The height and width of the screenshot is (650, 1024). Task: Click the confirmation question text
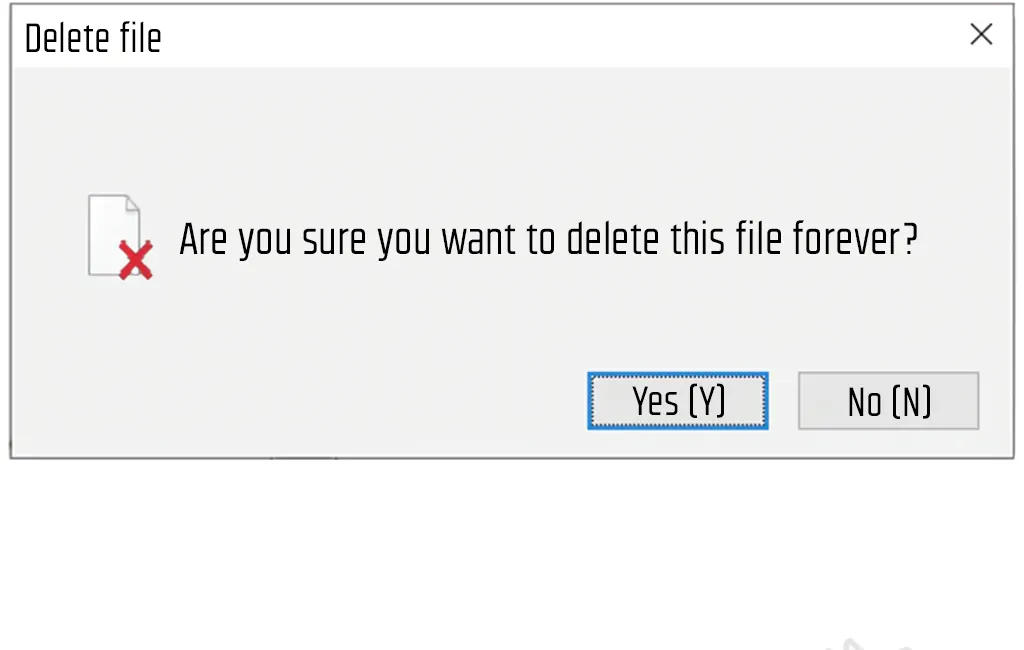pos(548,240)
